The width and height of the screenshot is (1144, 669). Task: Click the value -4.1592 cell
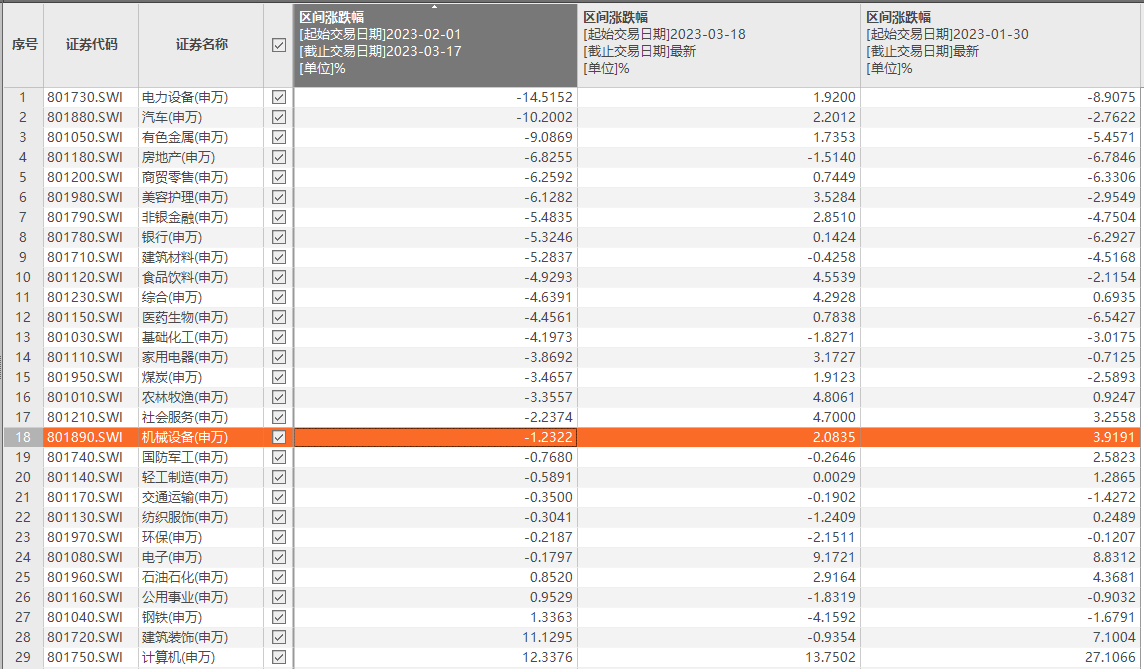coord(719,617)
